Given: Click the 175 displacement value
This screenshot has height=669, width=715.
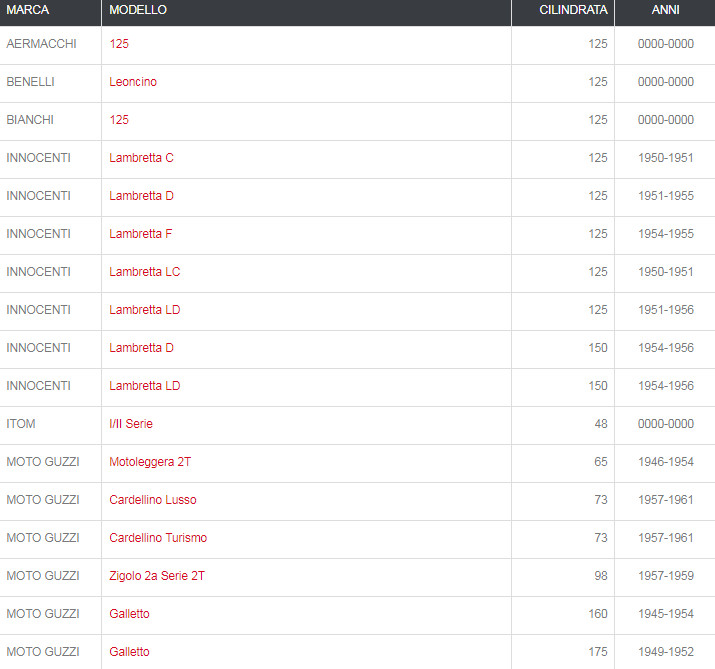Looking at the screenshot, I should click(598, 652).
